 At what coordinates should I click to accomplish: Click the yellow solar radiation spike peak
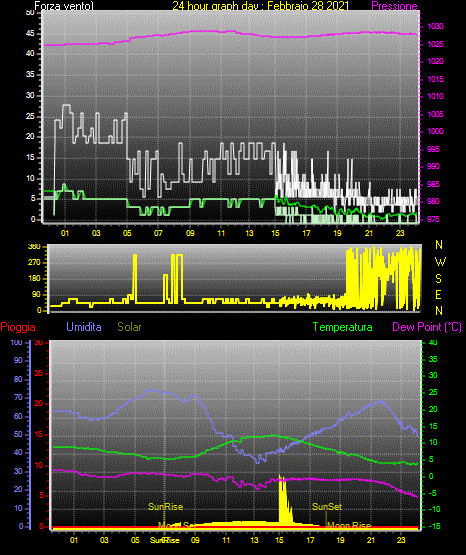point(280,476)
